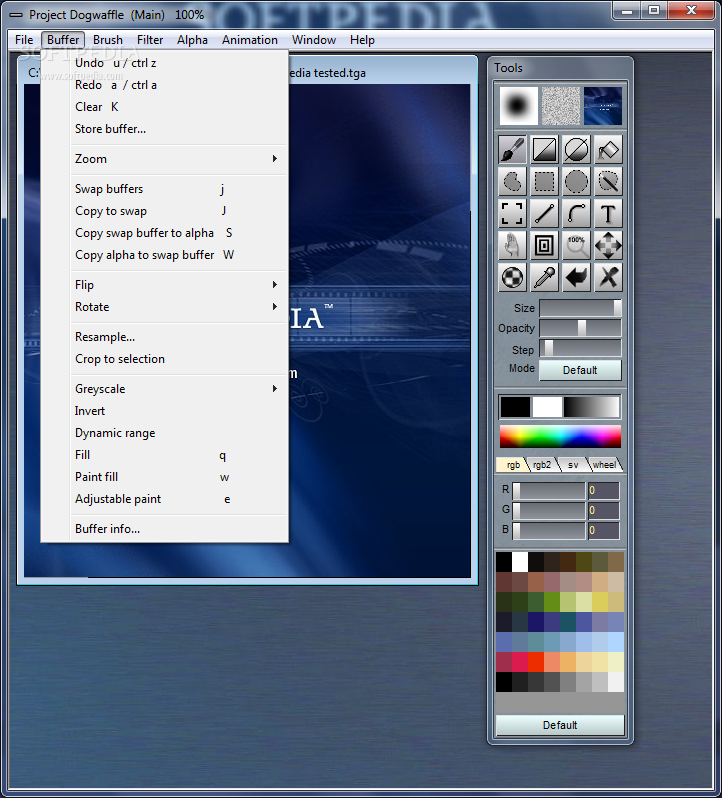The height and width of the screenshot is (798, 722).
Task: Select the freehand lasso selection tool
Action: [512, 182]
